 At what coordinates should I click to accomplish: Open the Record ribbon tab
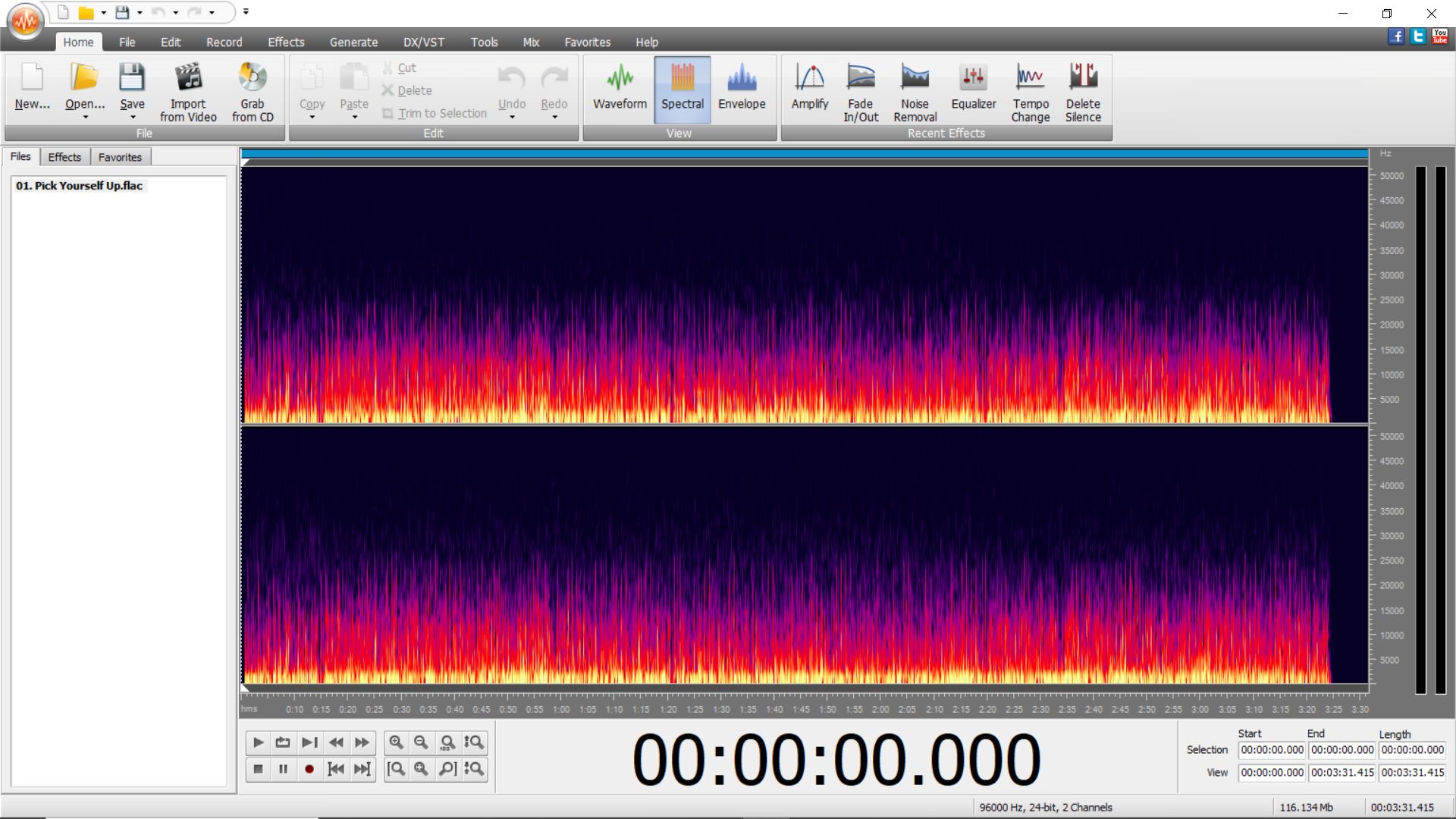[x=224, y=42]
